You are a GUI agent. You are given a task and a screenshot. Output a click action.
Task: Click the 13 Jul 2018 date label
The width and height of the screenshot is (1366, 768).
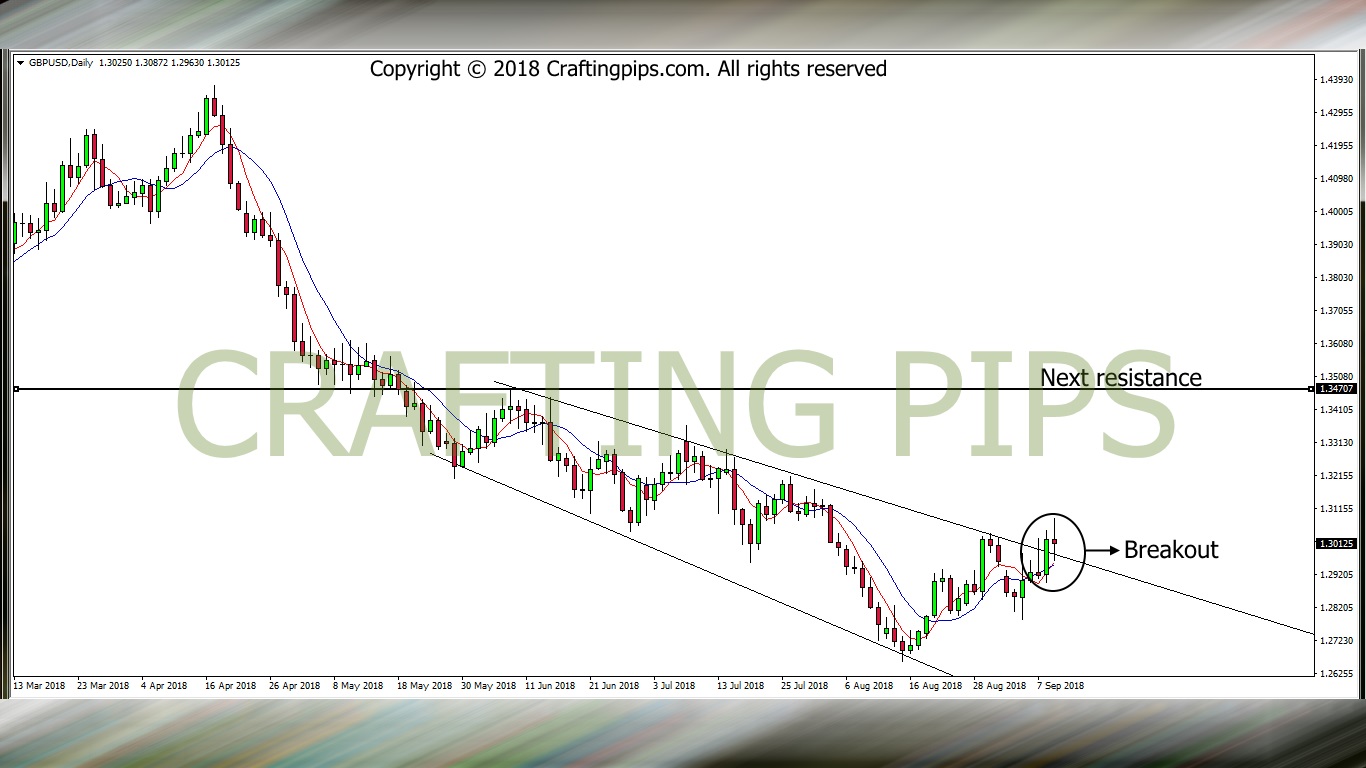point(740,686)
